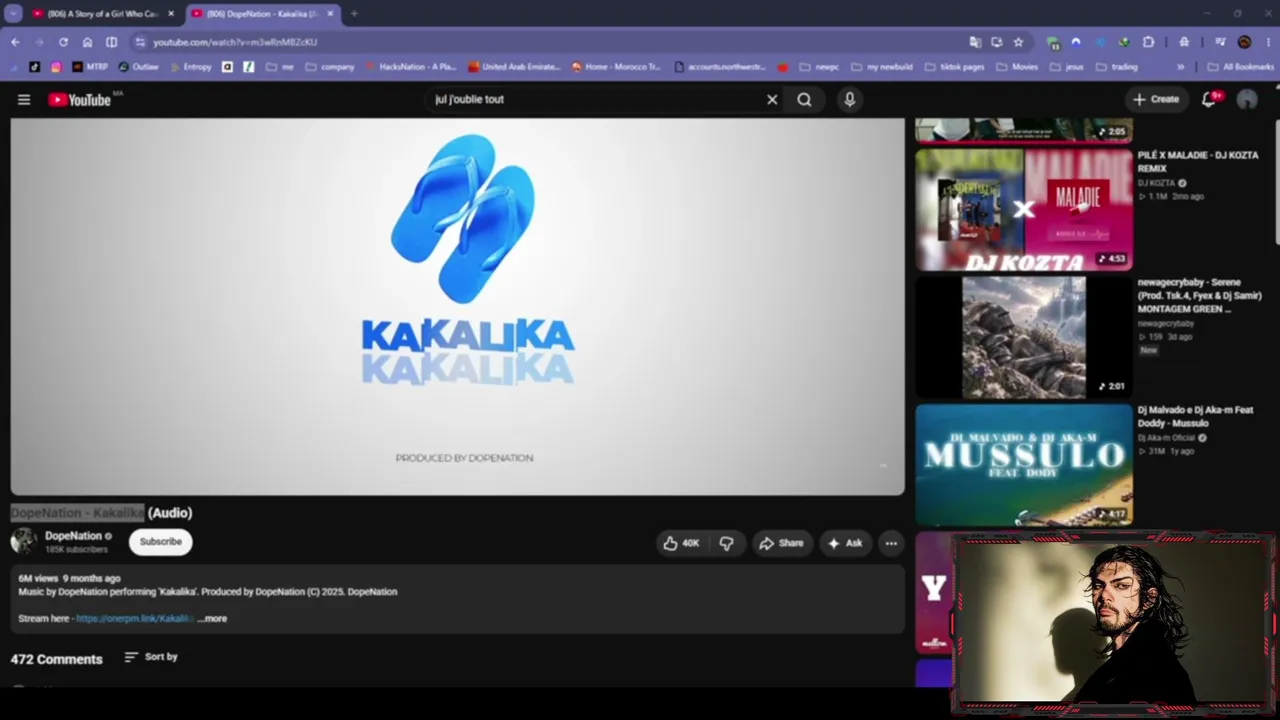Open media controls icon in Chrome toolbar
This screenshot has height=720, width=1280.
pos(1220,42)
